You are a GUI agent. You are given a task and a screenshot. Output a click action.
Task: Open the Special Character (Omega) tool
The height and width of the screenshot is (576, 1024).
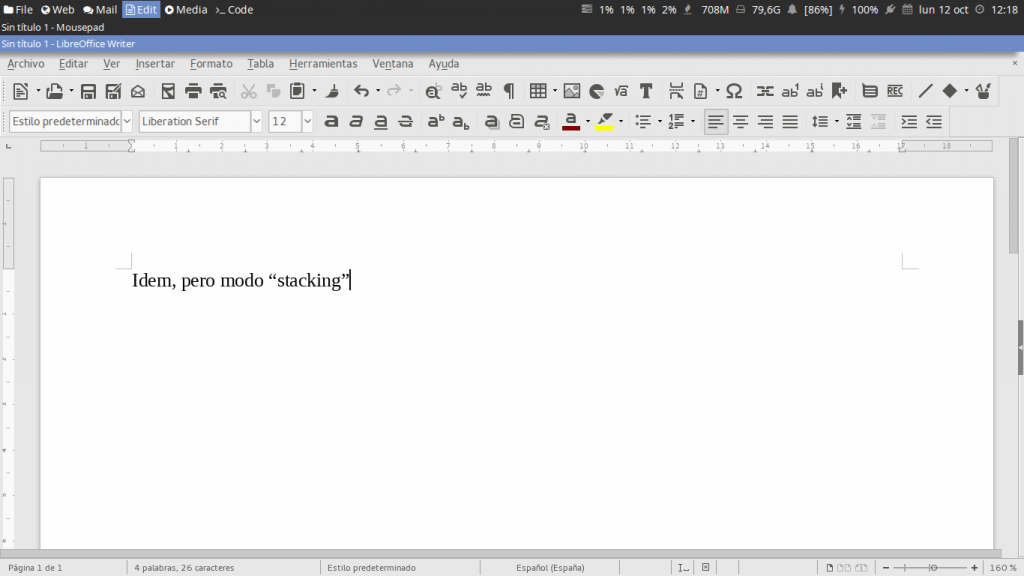coord(733,91)
